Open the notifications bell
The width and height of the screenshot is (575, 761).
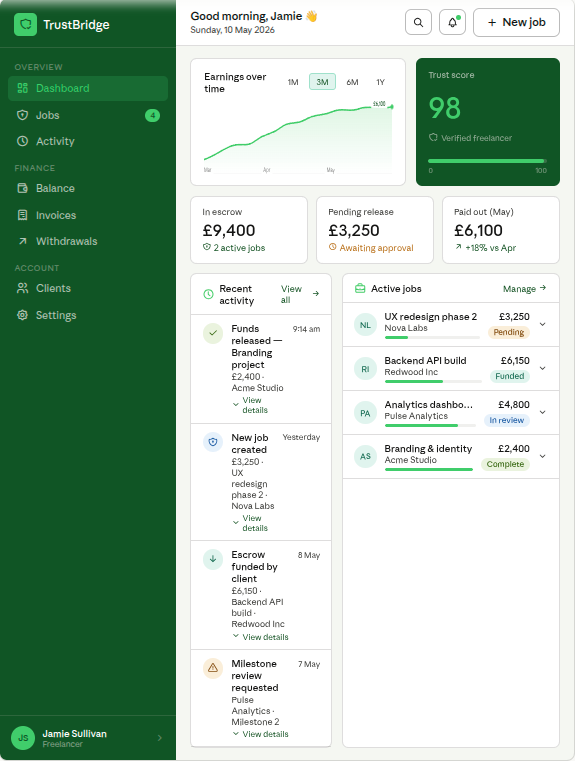tap(452, 22)
